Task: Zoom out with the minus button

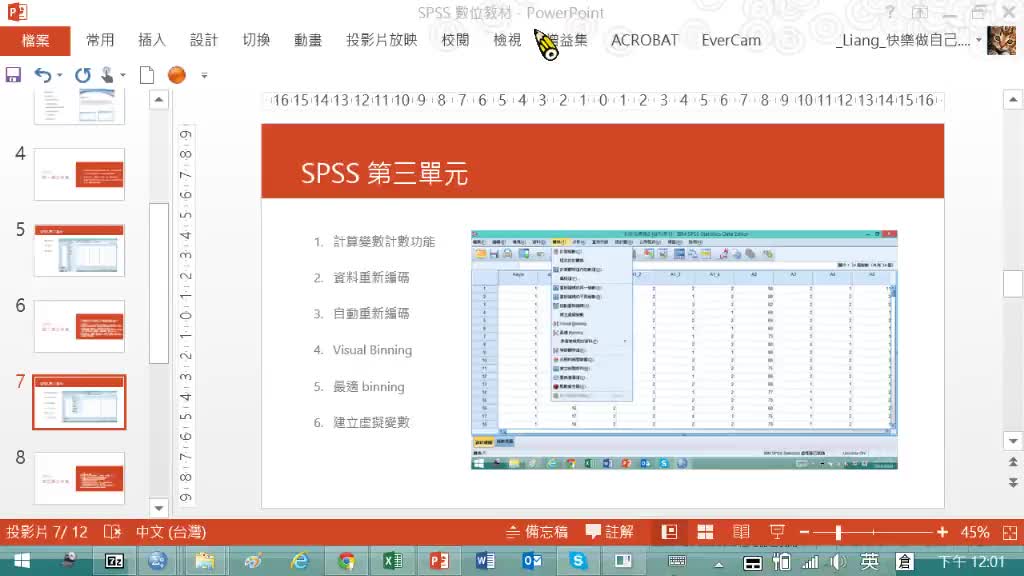Action: (805, 532)
